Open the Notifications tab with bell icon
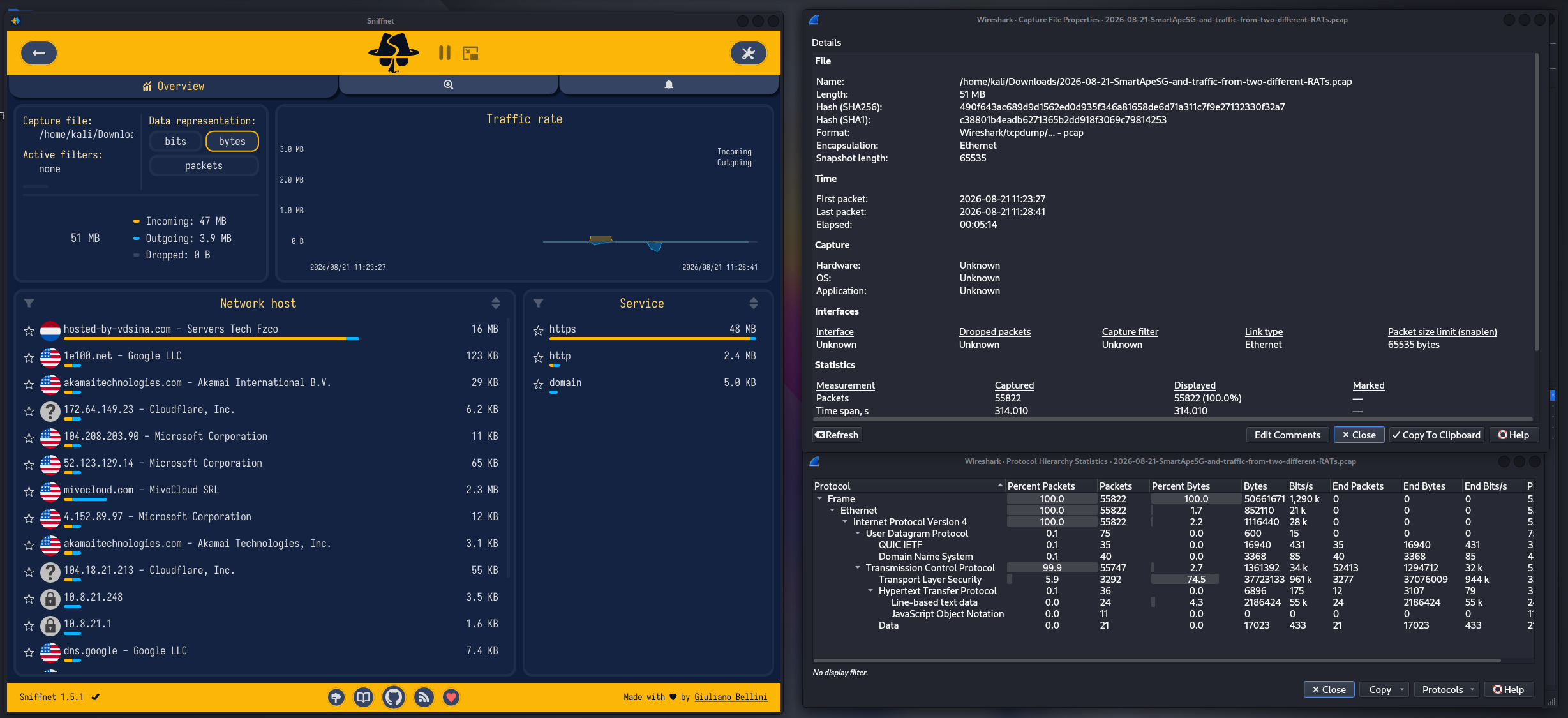This screenshot has height=718, width=1568. (669, 85)
